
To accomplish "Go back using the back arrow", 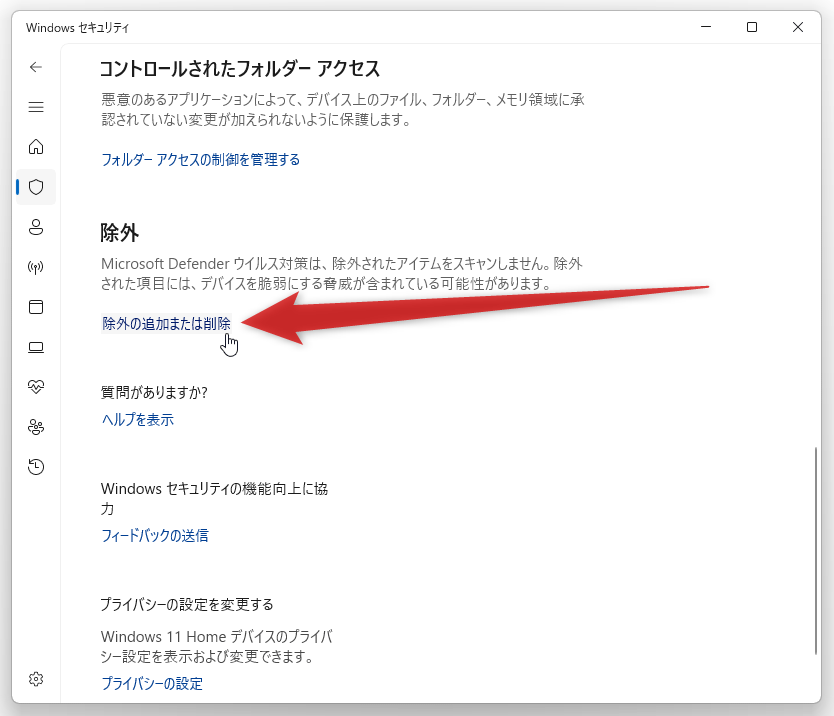I will (36, 67).
